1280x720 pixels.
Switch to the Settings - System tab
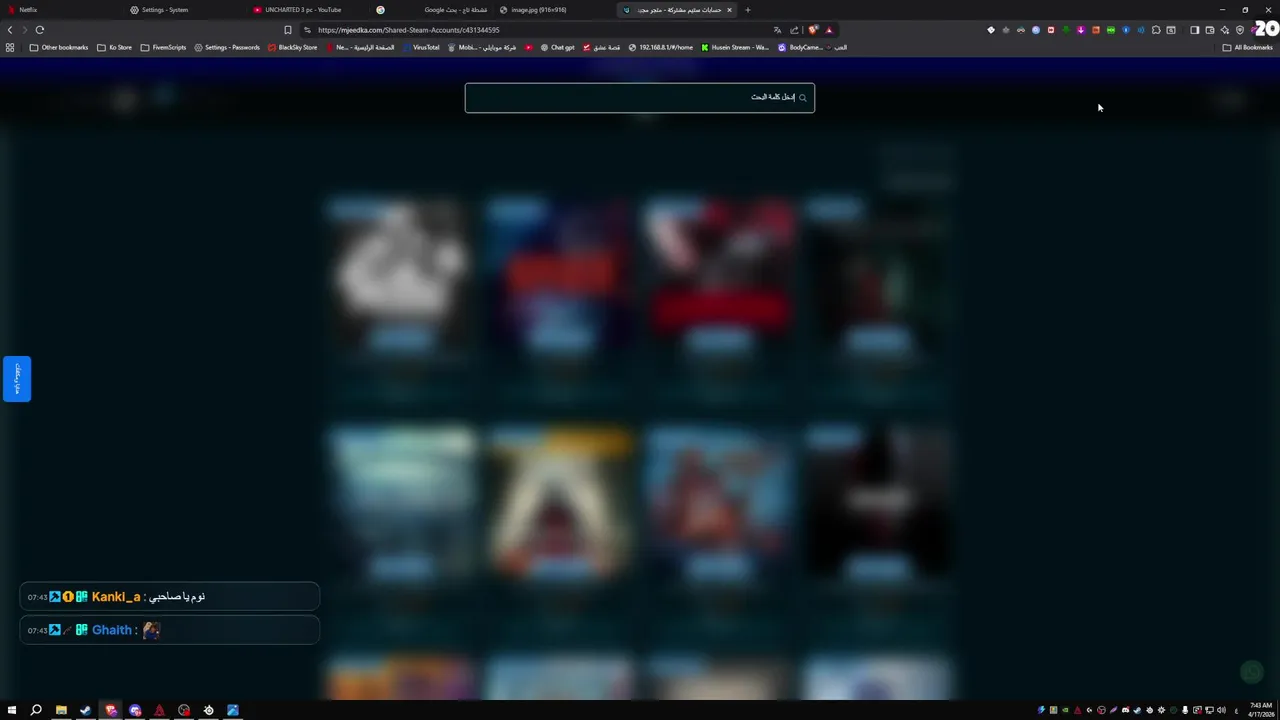click(182, 10)
